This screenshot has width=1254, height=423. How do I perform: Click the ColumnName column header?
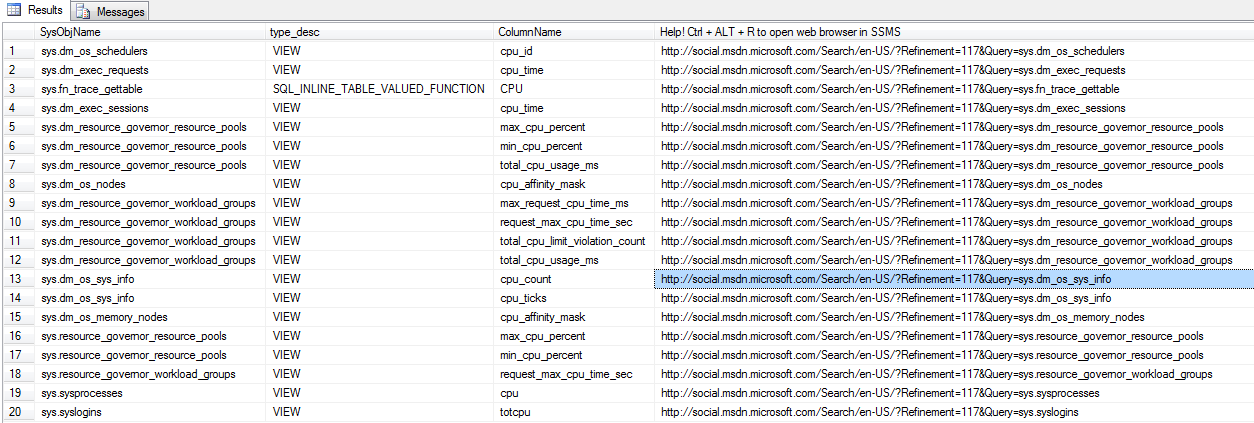[530, 32]
